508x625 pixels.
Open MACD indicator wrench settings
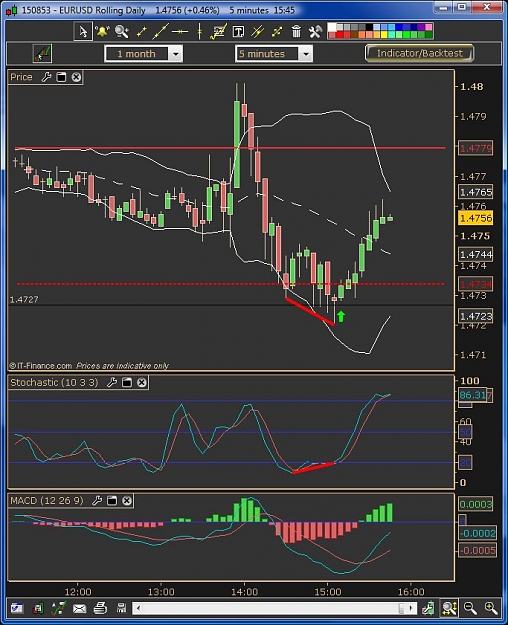pyautogui.click(x=97, y=500)
